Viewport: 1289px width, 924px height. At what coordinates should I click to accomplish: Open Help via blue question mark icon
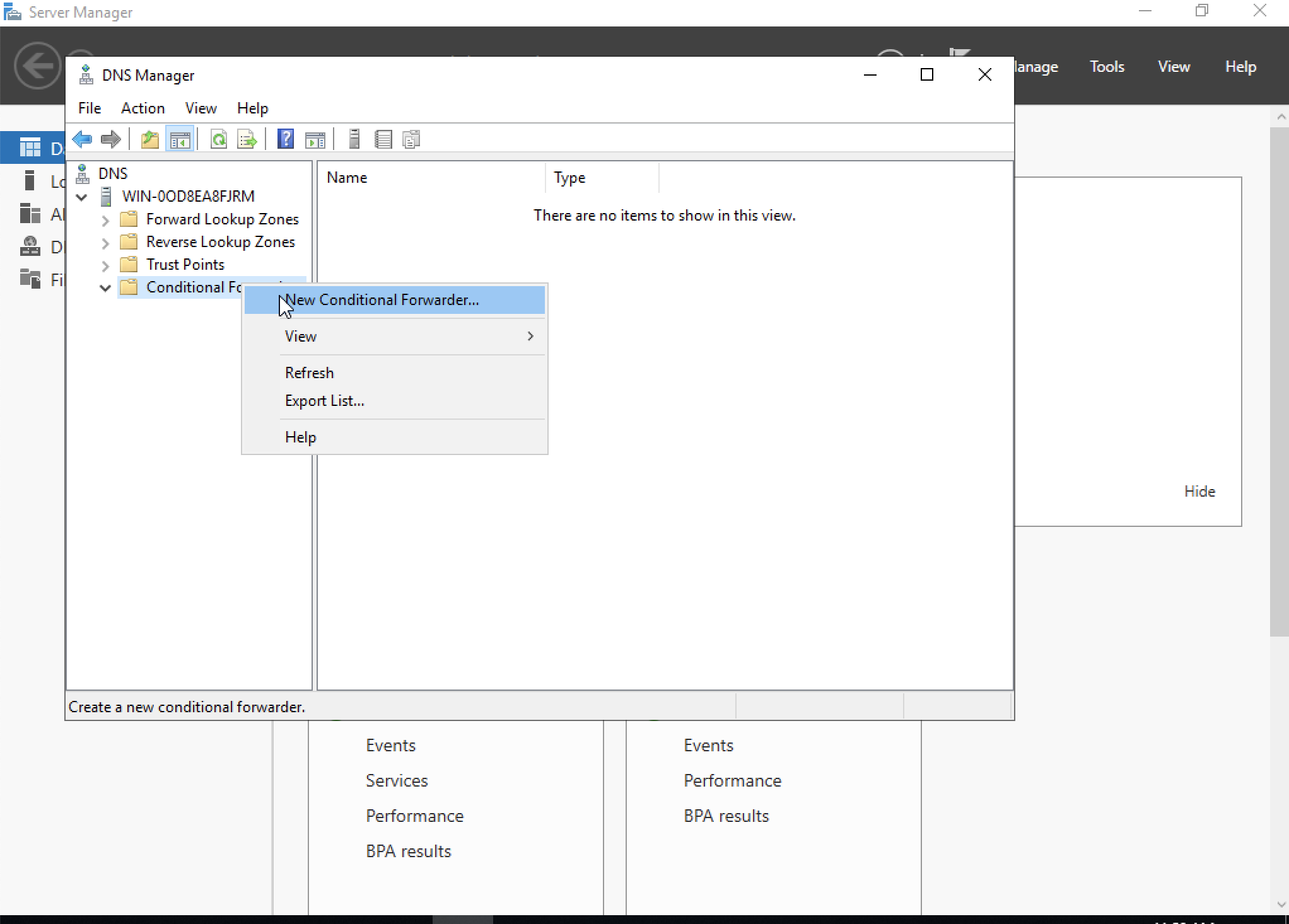click(286, 139)
